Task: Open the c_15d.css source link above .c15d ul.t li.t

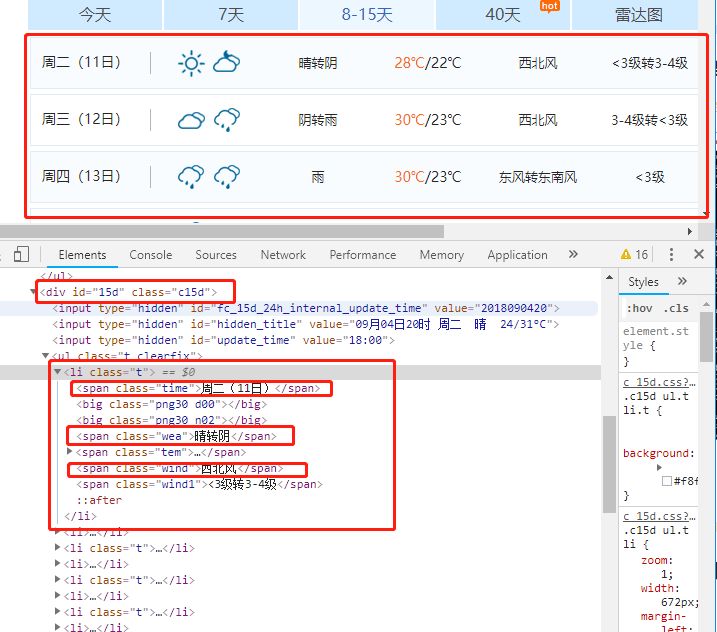Action: pyautogui.click(x=659, y=382)
